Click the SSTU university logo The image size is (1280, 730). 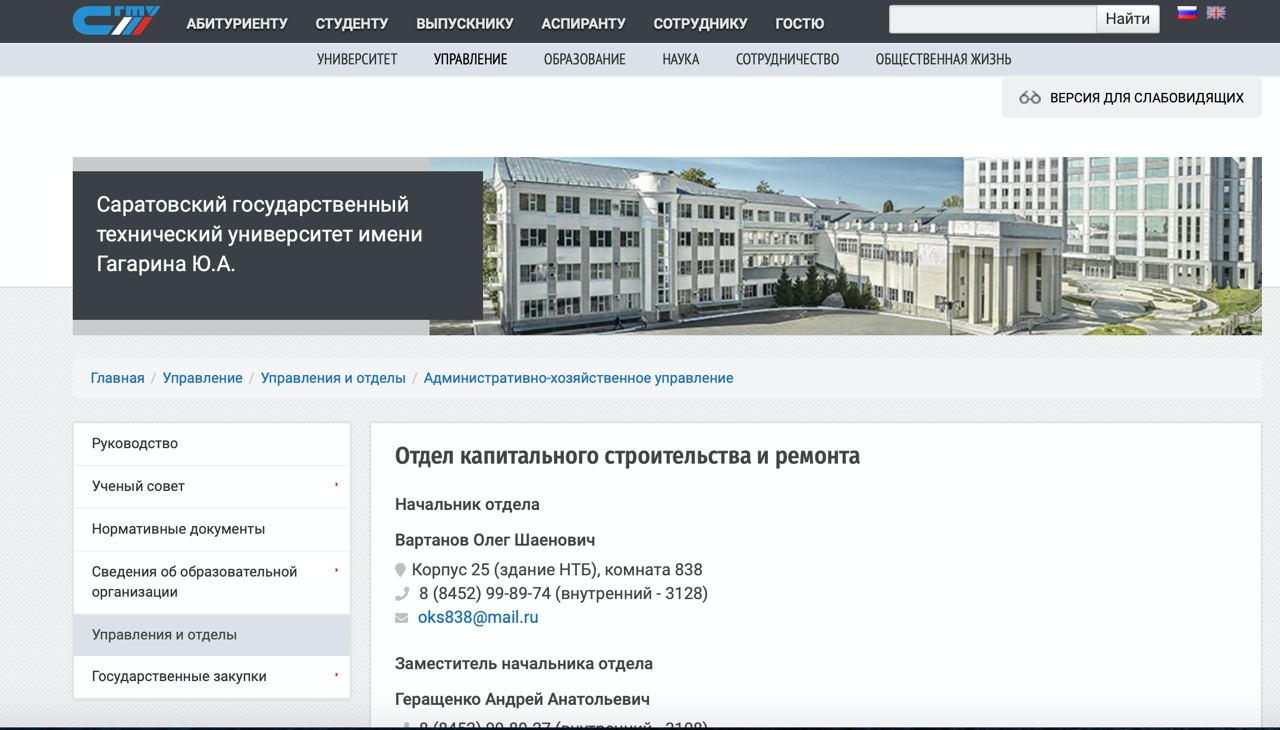point(116,20)
